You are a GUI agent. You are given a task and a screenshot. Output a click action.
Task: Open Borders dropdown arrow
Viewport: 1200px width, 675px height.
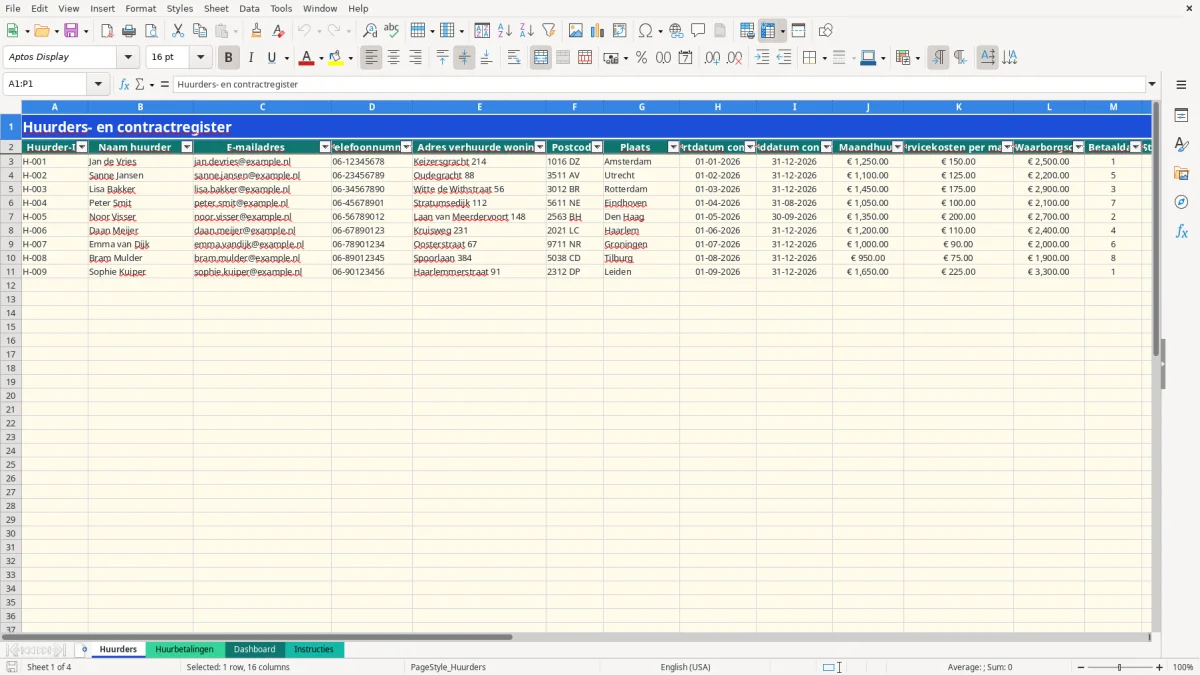pyautogui.click(x=824, y=58)
